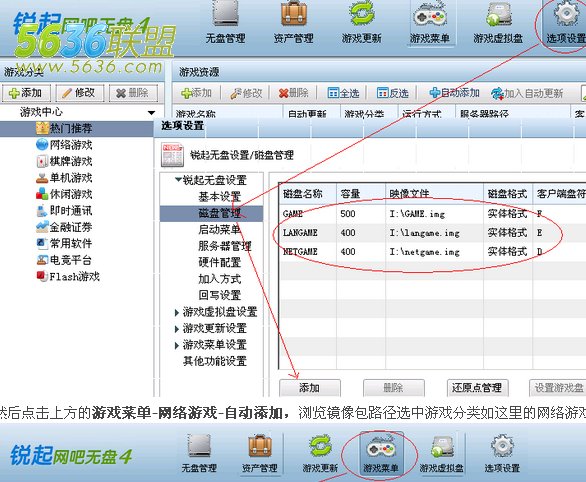Click 游戏虚拟盘 in the bottom toolbar
This screenshot has height=482, width=586.
(441, 454)
